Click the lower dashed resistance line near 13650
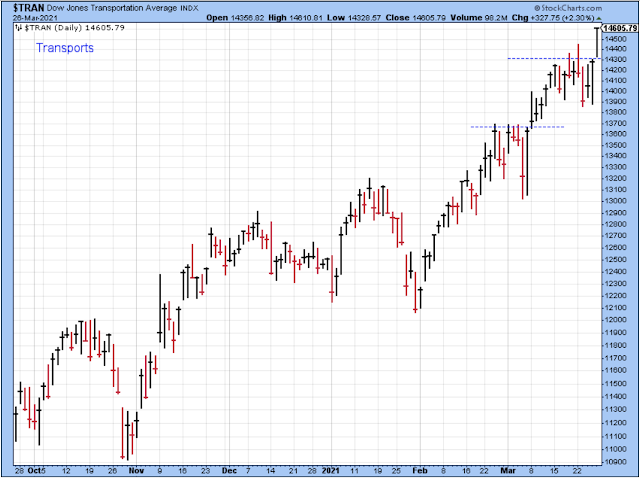The image size is (640, 480). click(518, 127)
